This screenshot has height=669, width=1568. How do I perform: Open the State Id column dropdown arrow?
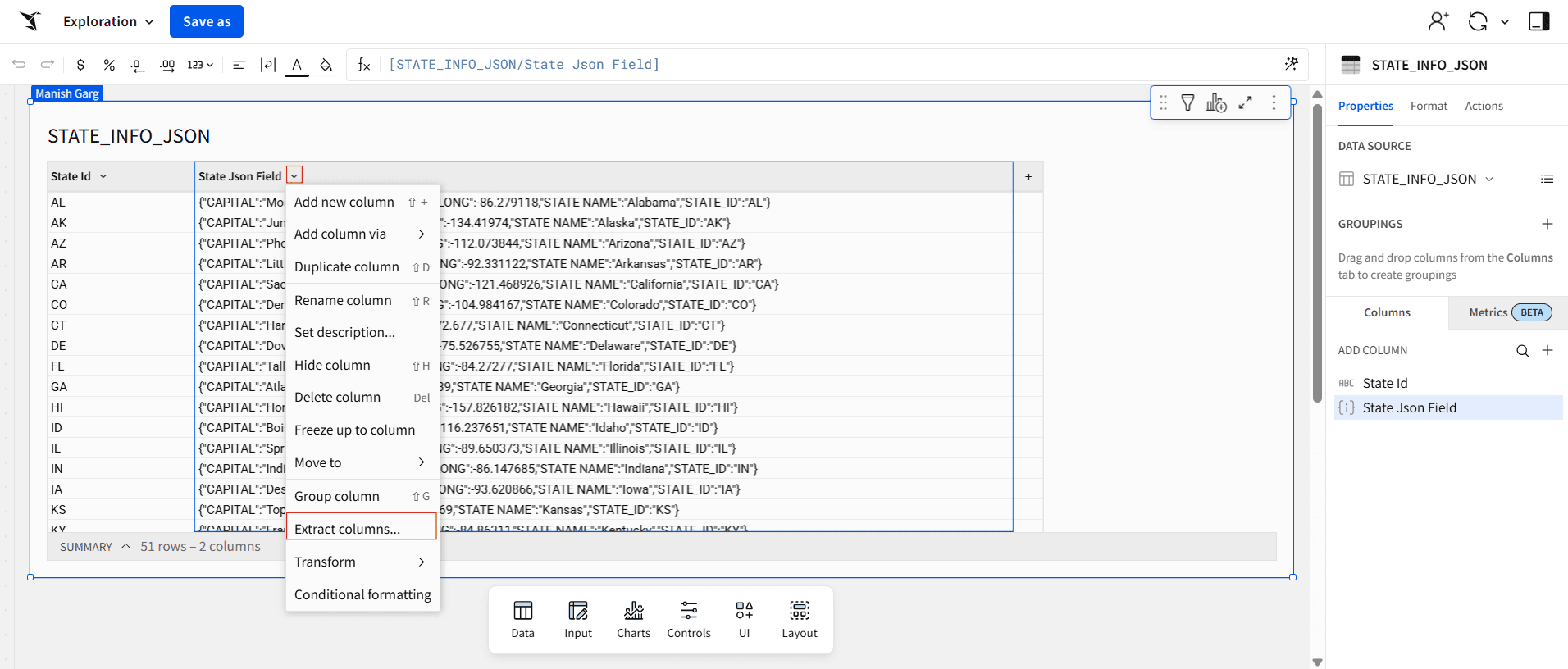[x=103, y=176]
